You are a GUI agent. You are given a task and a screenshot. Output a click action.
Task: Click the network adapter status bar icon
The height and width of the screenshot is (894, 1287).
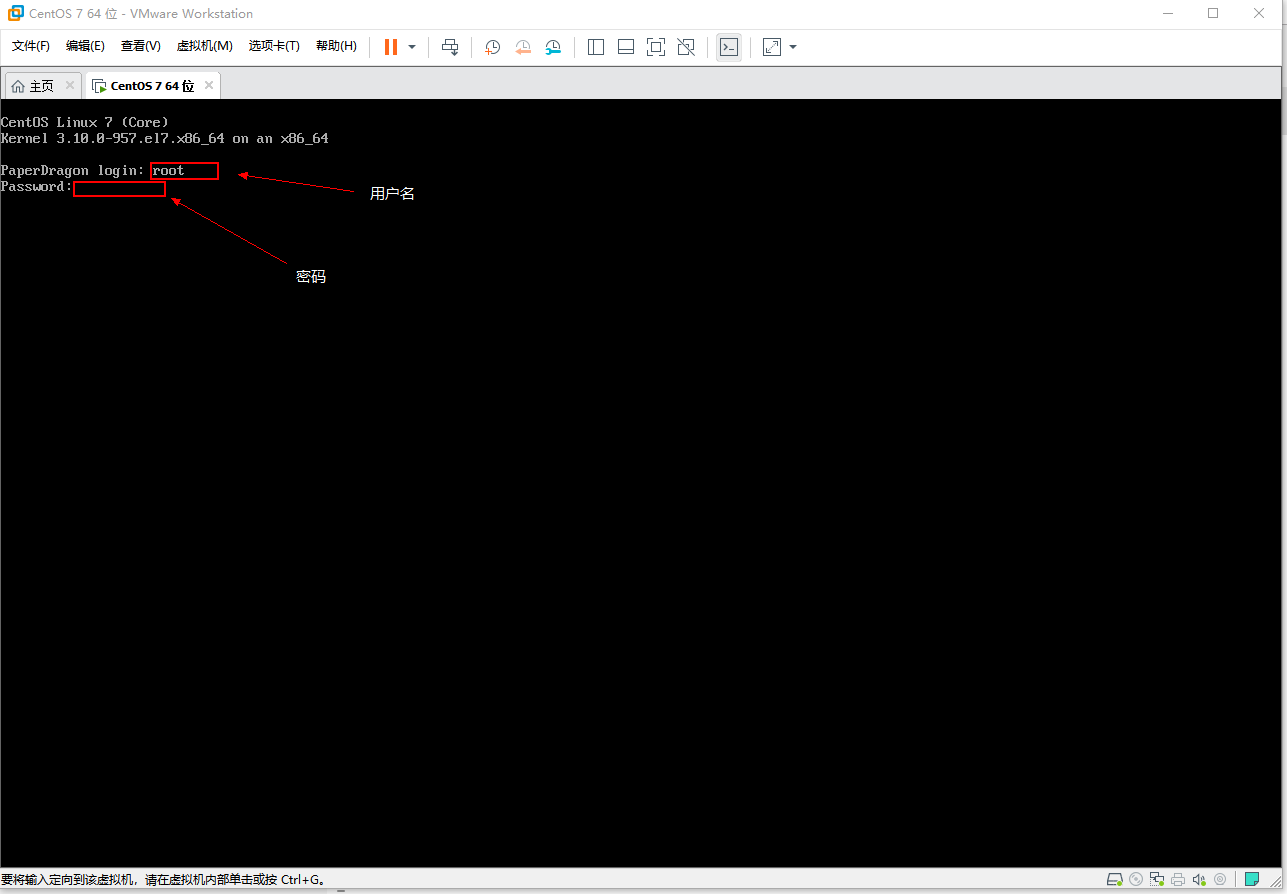tap(1157, 879)
